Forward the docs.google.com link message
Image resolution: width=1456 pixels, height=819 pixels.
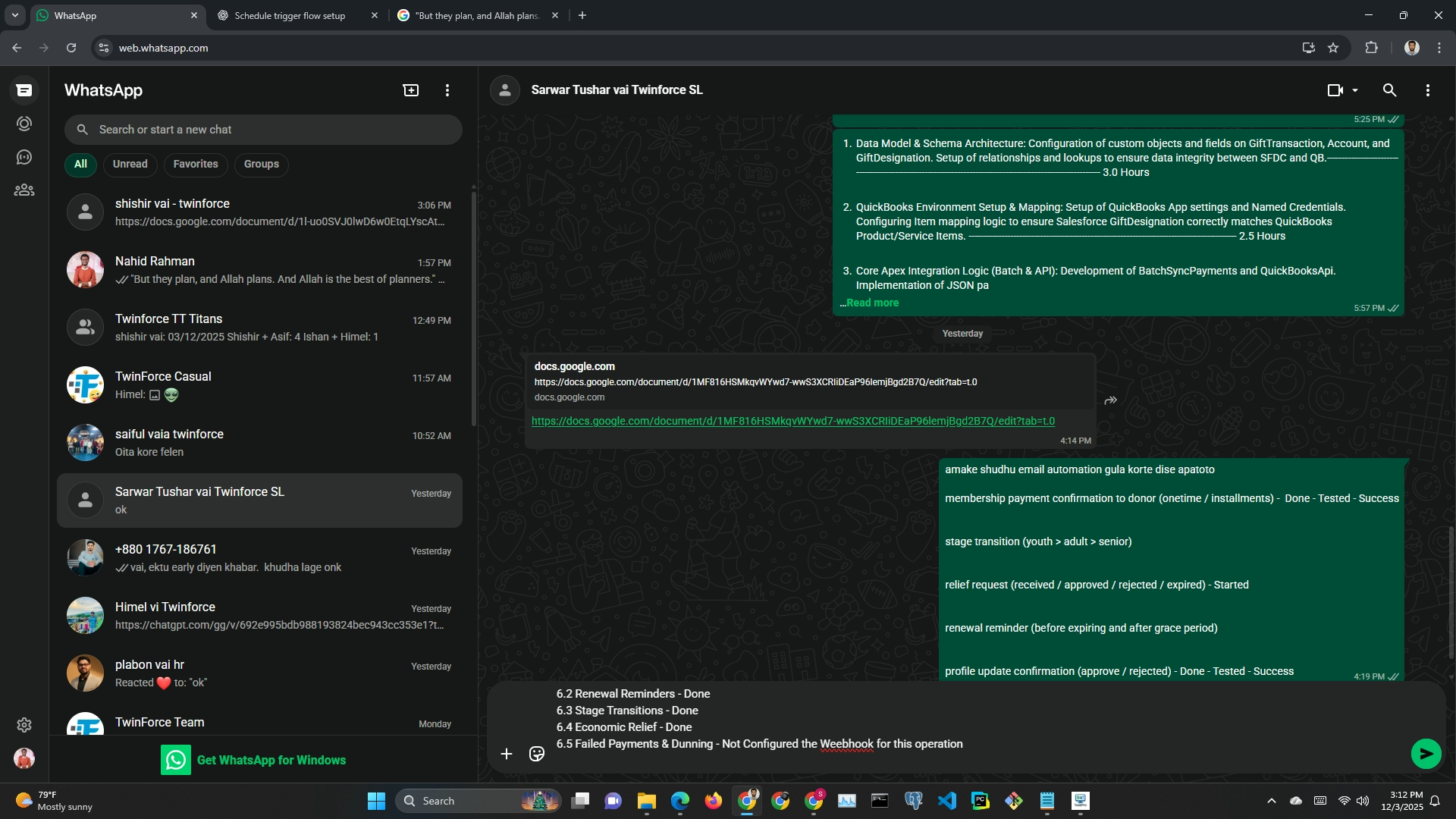click(1110, 400)
